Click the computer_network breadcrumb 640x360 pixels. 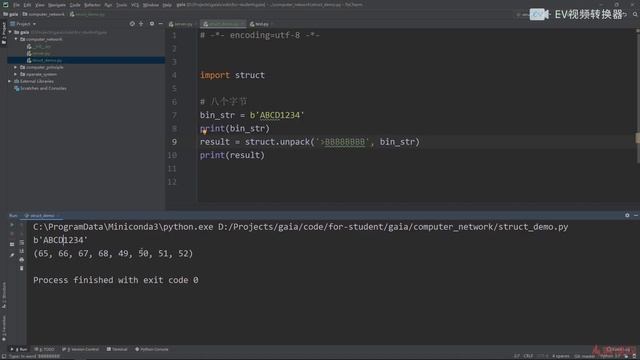tap(43, 14)
